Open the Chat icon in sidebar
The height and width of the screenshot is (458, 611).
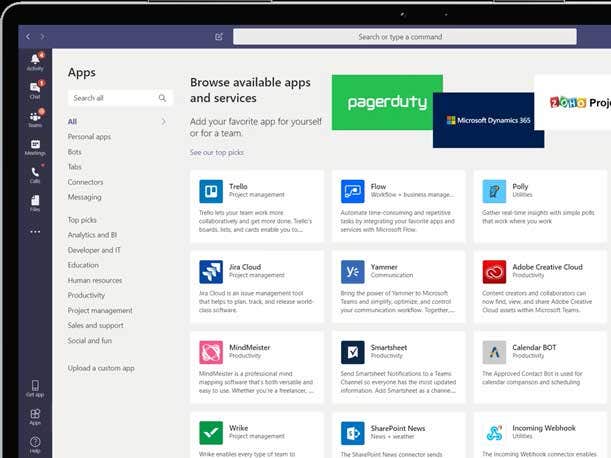[35, 89]
